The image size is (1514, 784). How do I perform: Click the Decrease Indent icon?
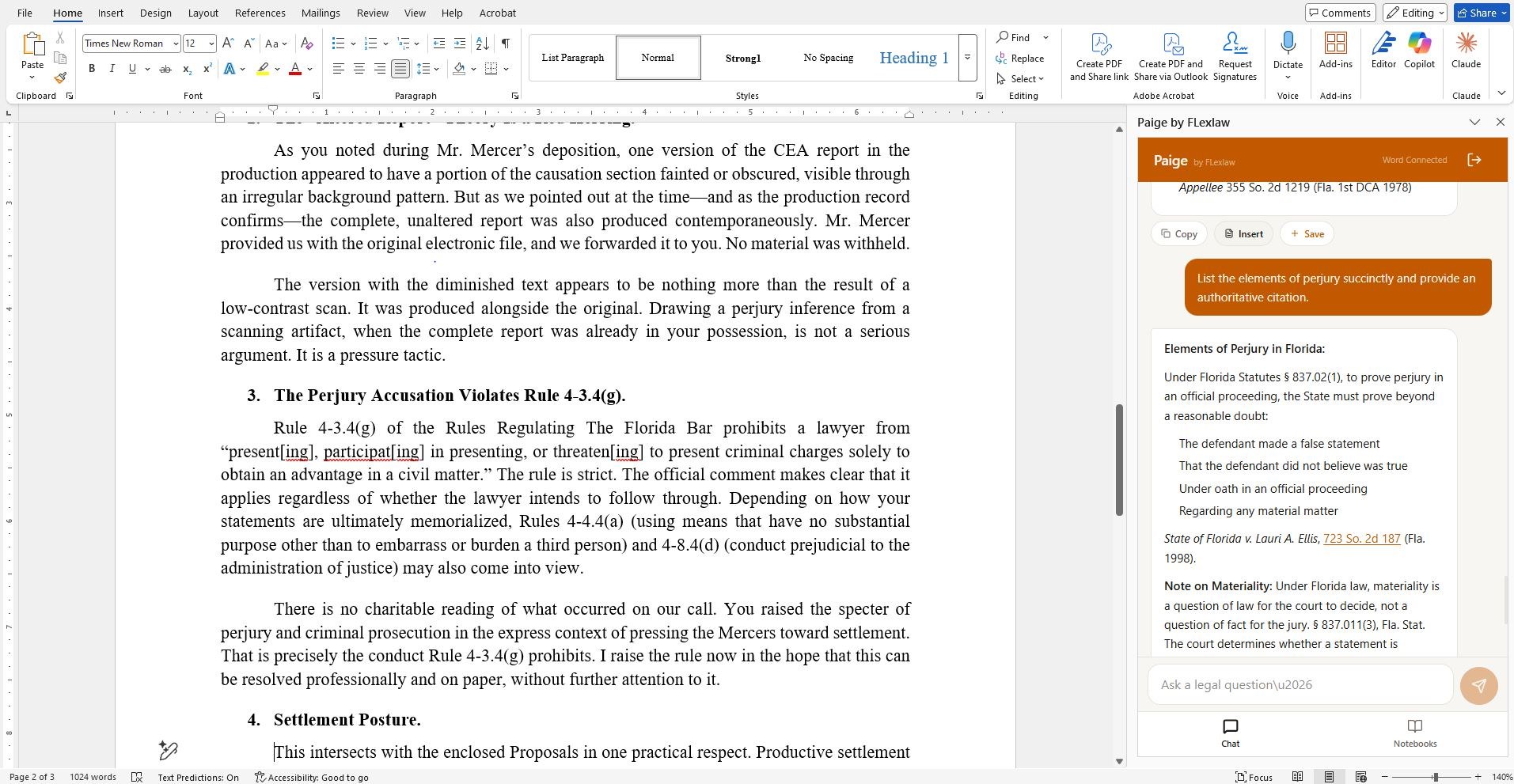point(439,44)
